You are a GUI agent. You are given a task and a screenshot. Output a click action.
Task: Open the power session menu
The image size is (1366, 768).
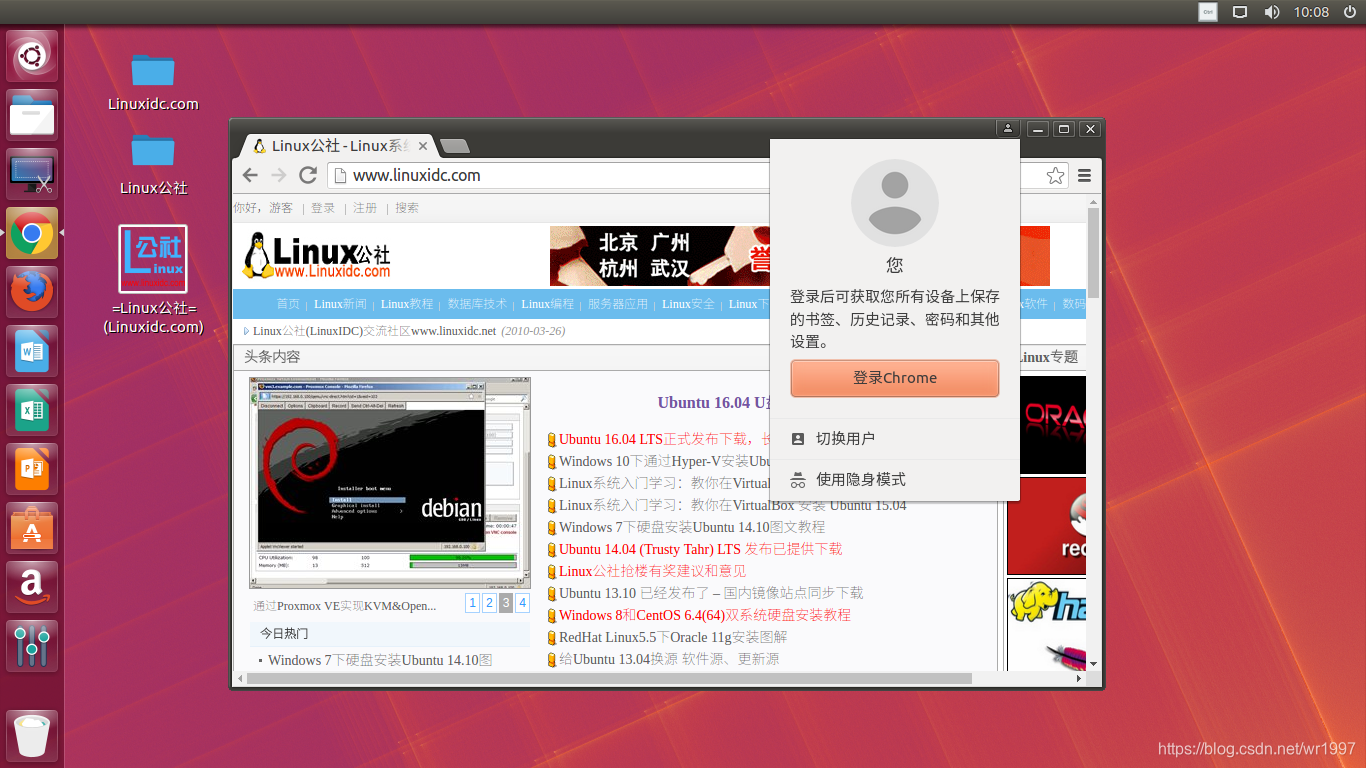(x=1348, y=12)
